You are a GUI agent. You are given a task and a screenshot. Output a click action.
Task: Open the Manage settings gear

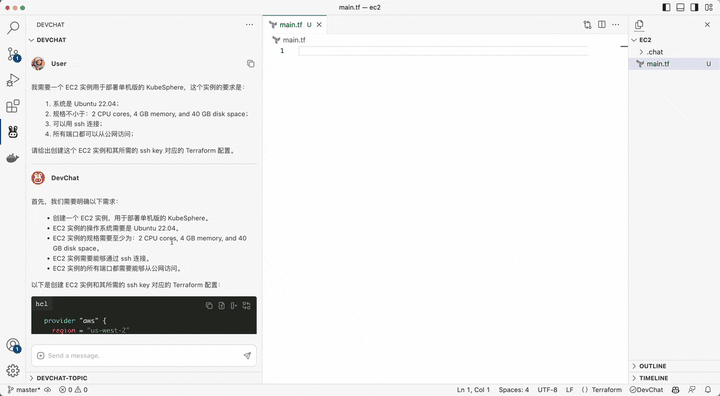coord(13,370)
